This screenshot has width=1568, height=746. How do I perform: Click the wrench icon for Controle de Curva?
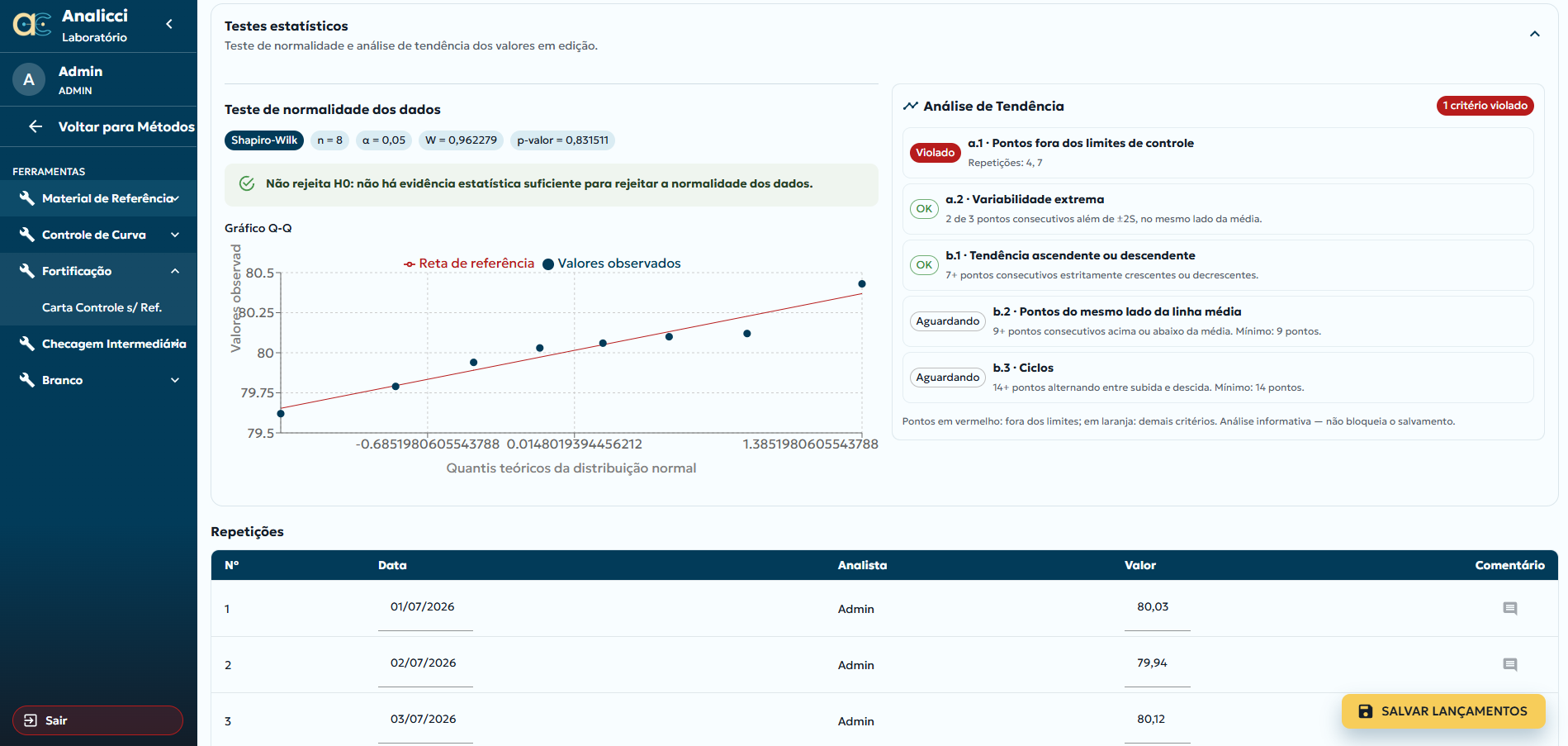coord(27,235)
